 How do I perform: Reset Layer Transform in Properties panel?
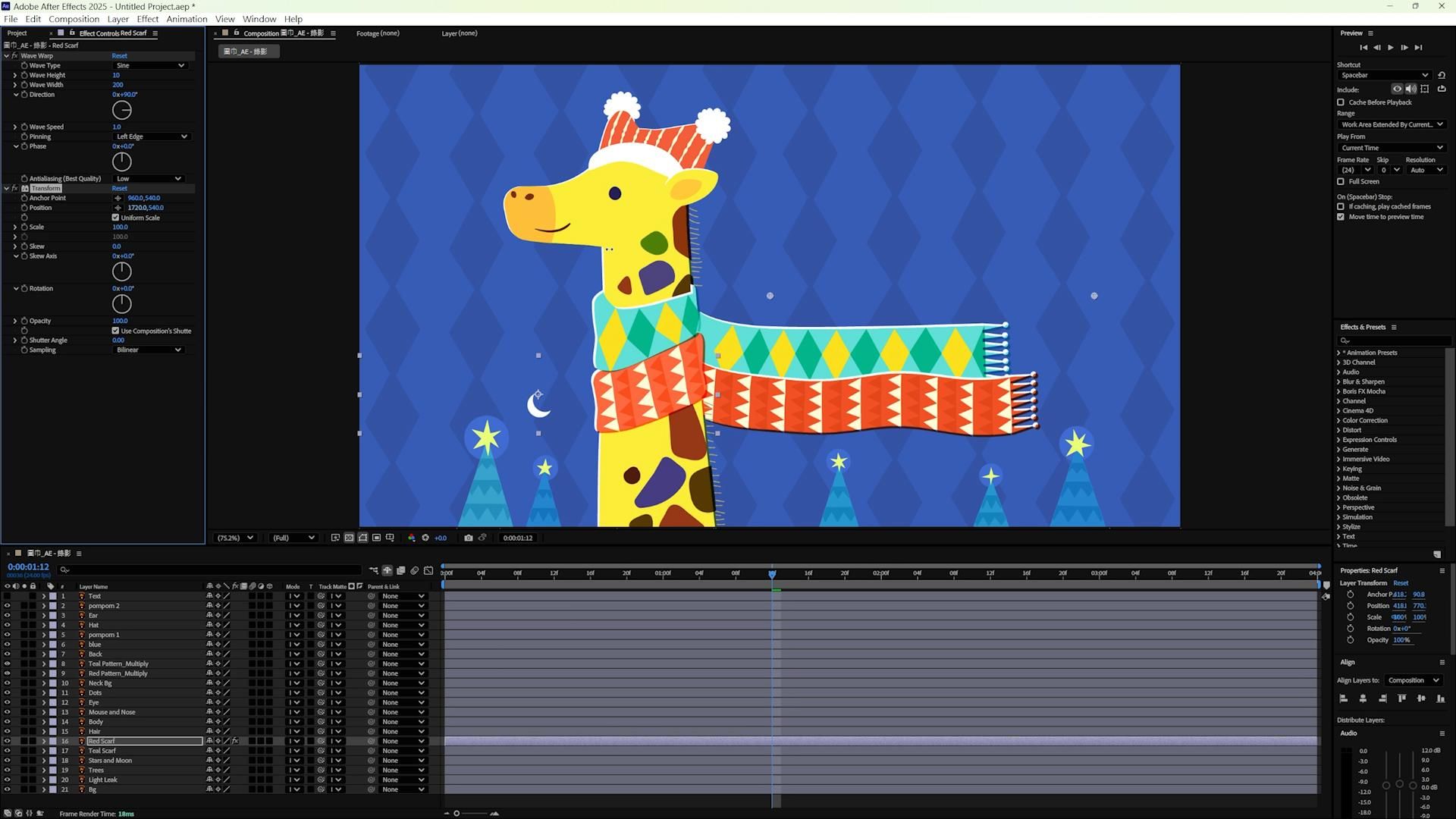(x=1400, y=583)
